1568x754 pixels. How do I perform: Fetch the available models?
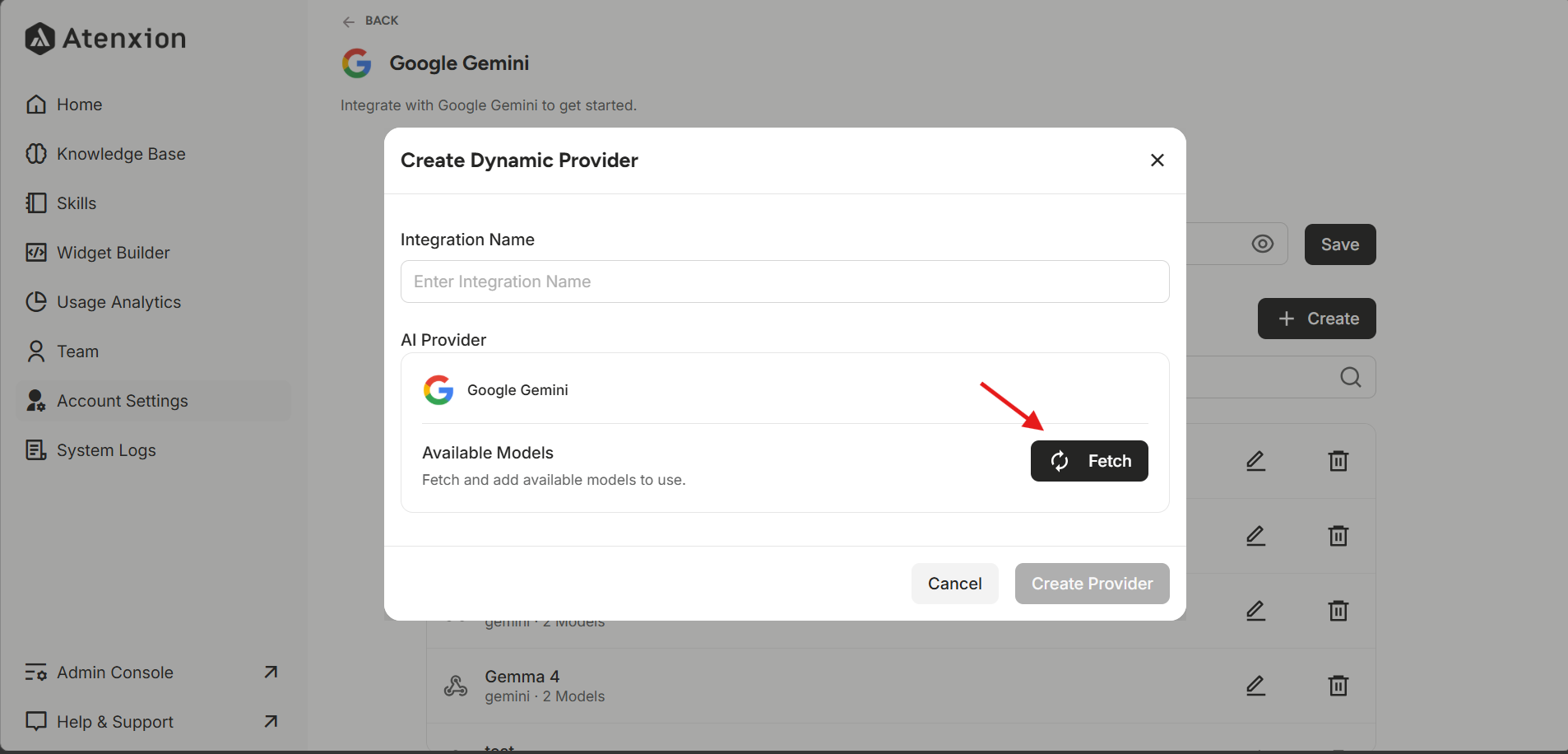pyautogui.click(x=1089, y=461)
